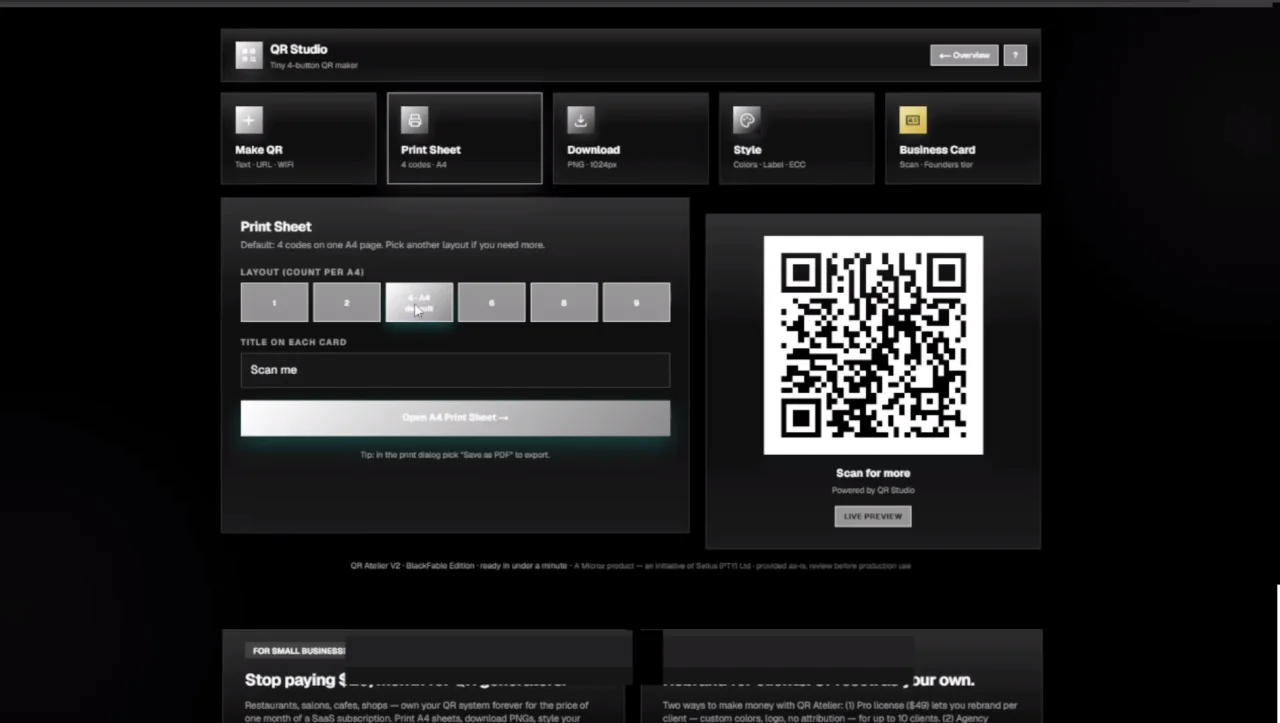Choose the default 4 per A4 layout
This screenshot has height=723, width=1280.
pyautogui.click(x=419, y=302)
